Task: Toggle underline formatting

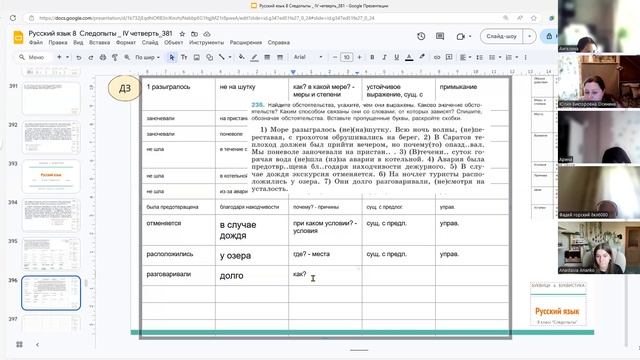Action: (x=396, y=58)
